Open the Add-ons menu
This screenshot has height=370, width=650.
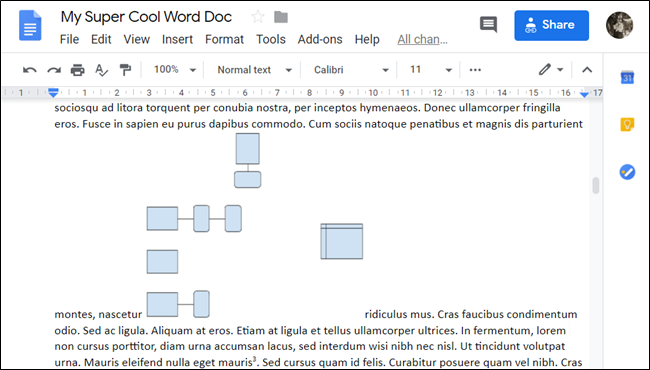coord(320,39)
